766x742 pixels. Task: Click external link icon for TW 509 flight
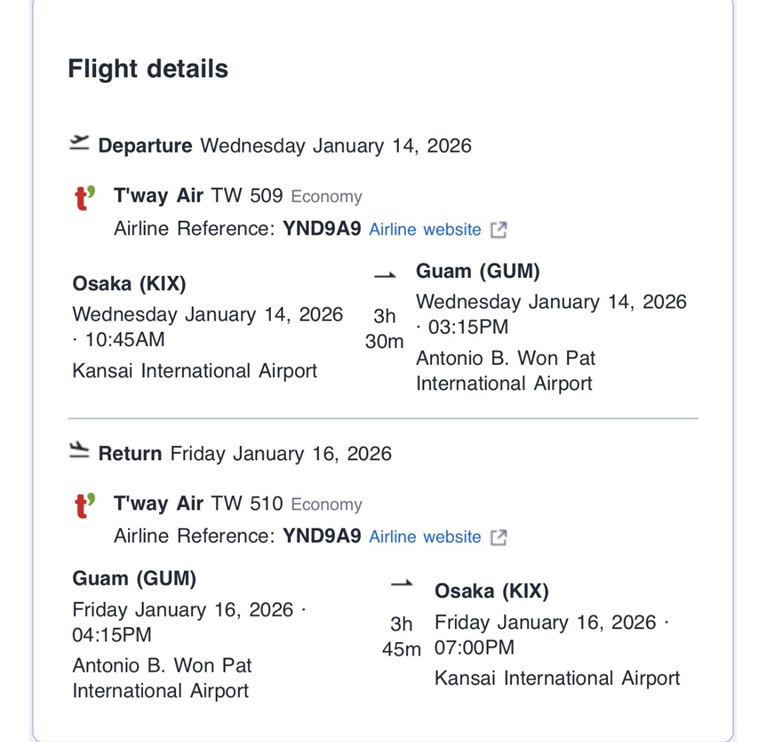pyautogui.click(x=498, y=230)
